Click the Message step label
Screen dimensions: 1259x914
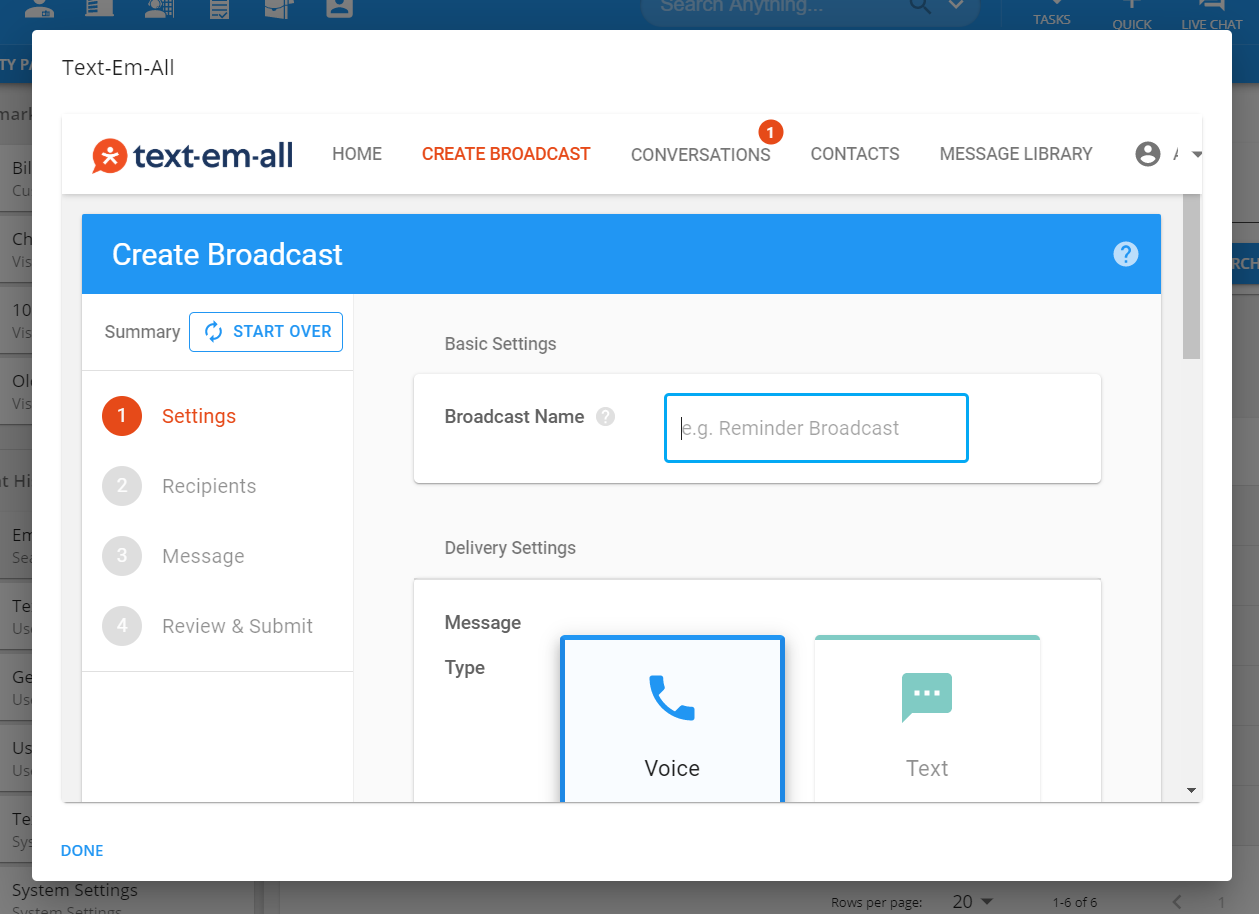pos(203,556)
